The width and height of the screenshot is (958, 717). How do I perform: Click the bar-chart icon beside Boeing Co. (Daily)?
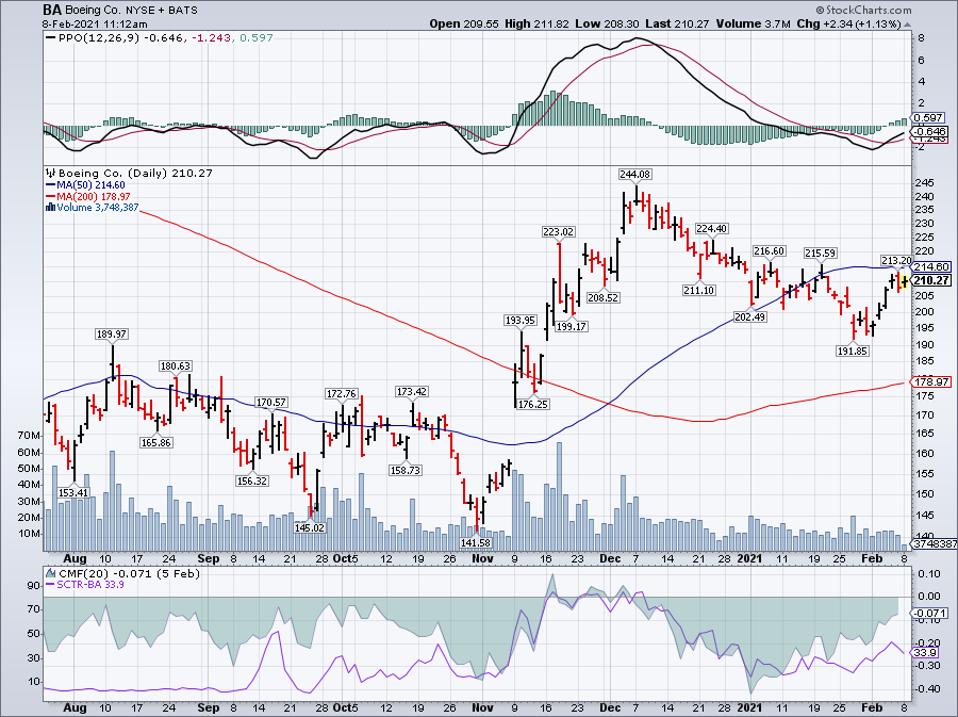[50, 173]
